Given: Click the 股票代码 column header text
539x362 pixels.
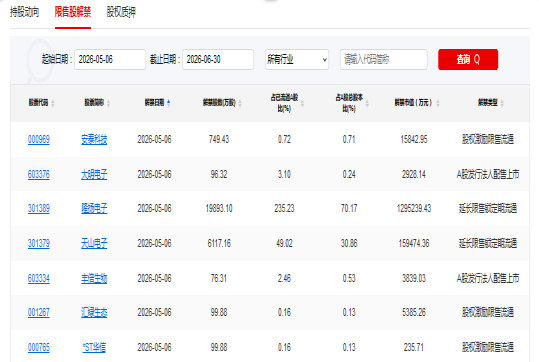Looking at the screenshot, I should (x=38, y=103).
